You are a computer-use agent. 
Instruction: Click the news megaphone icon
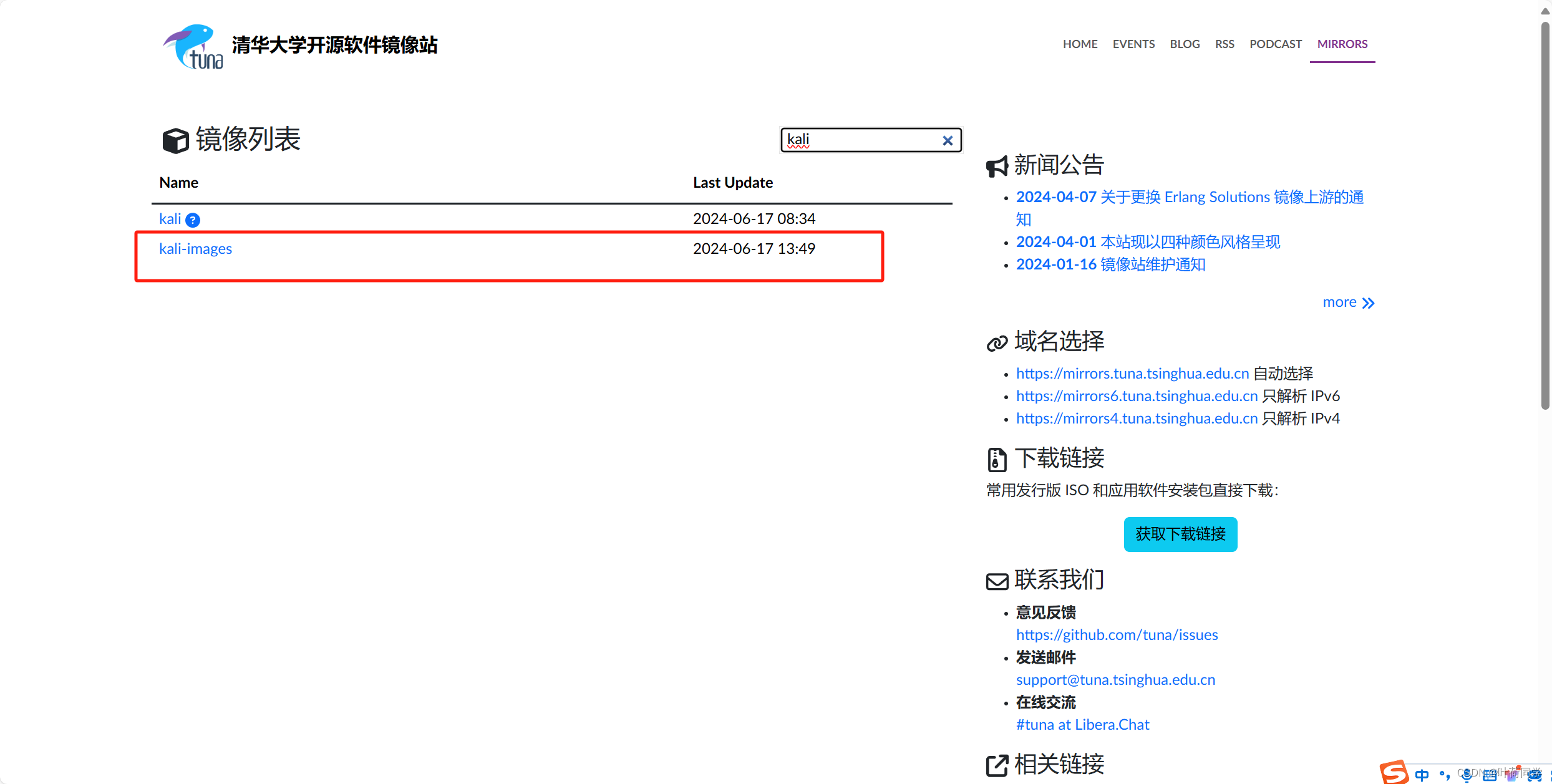click(x=997, y=167)
